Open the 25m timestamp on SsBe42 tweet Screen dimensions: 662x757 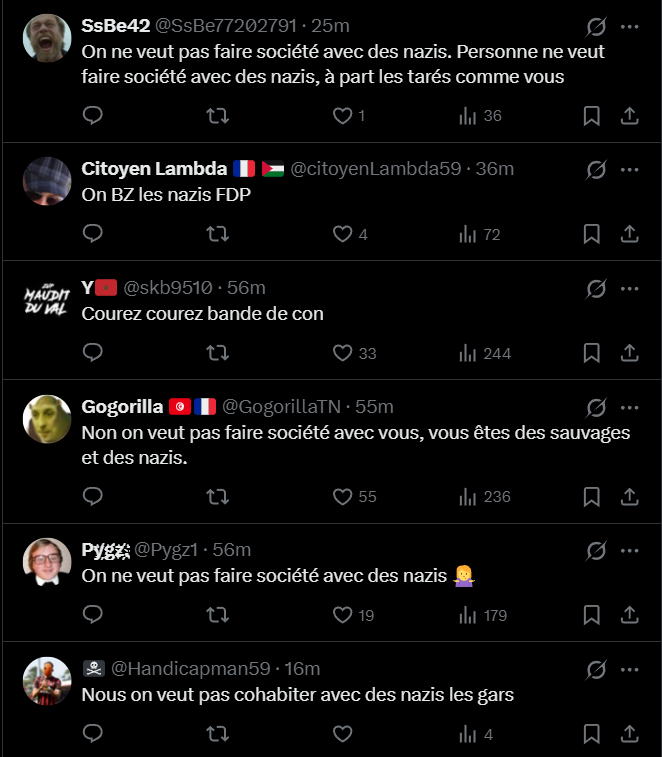coord(330,26)
